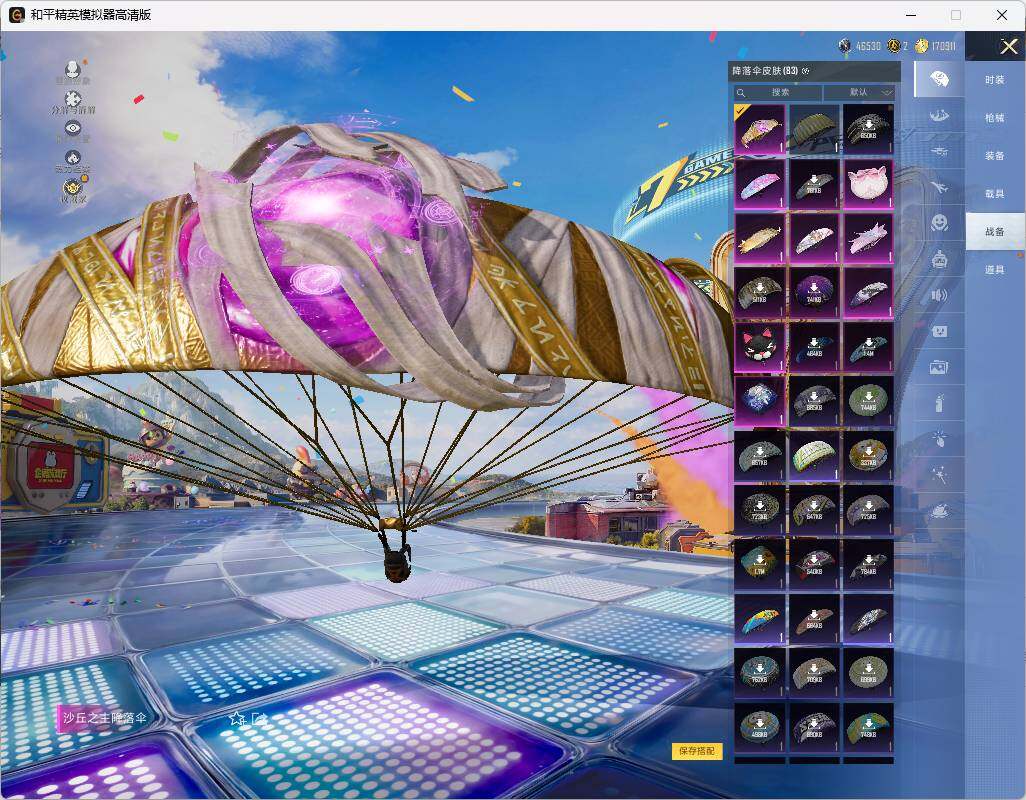Download the parachute skin labeled 1.4M
1026x800 pixels.
tap(868, 346)
